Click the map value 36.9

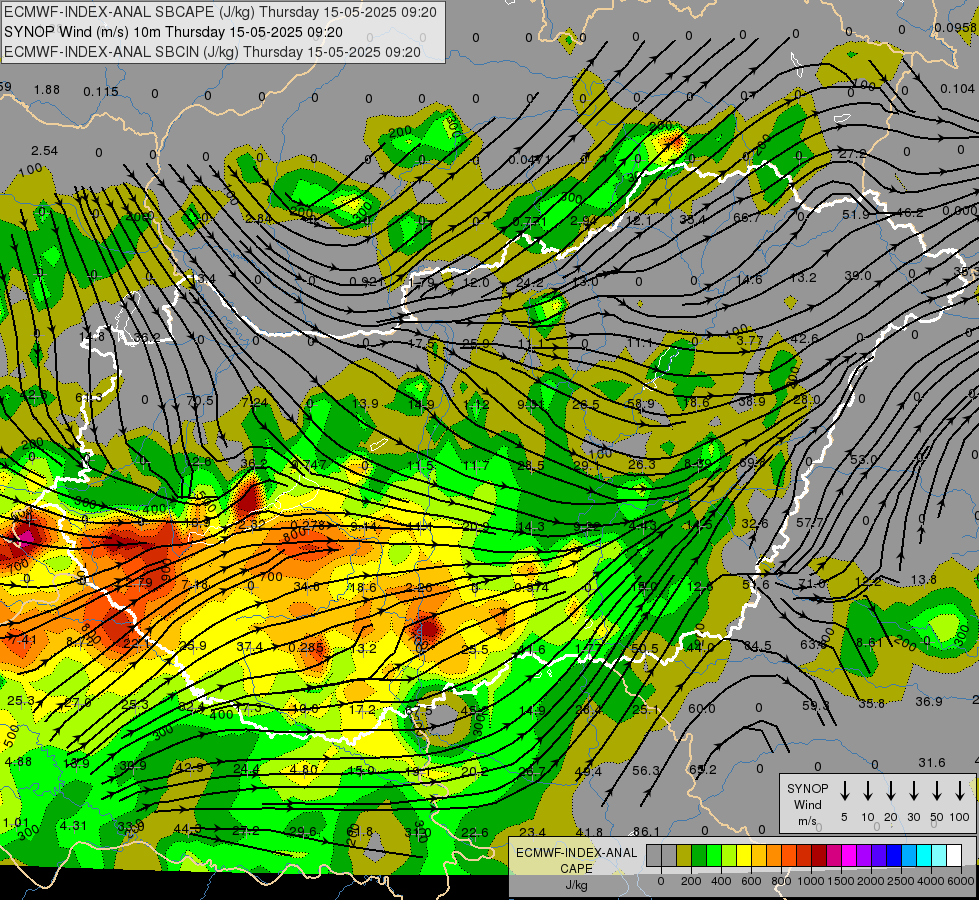click(928, 701)
